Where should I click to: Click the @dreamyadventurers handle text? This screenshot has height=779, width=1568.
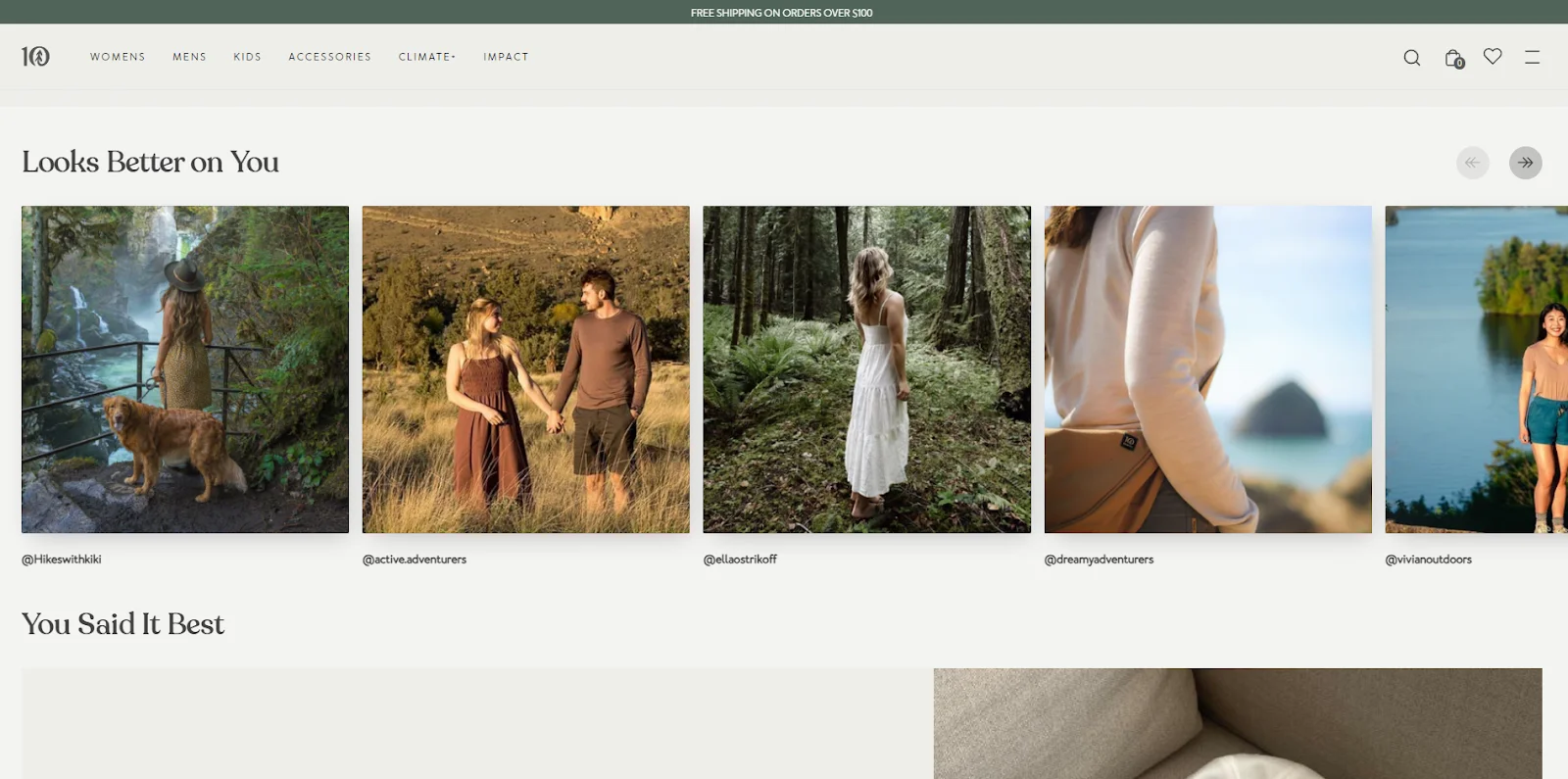1099,560
